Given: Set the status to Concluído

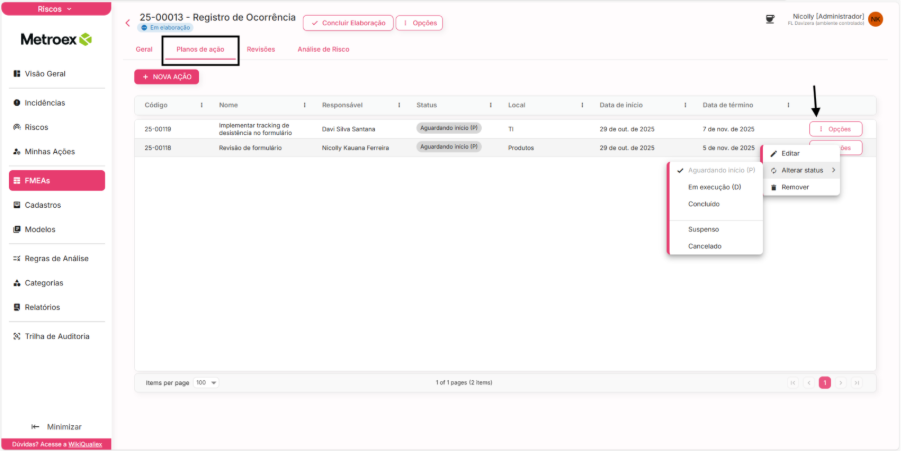Looking at the screenshot, I should pos(703,204).
